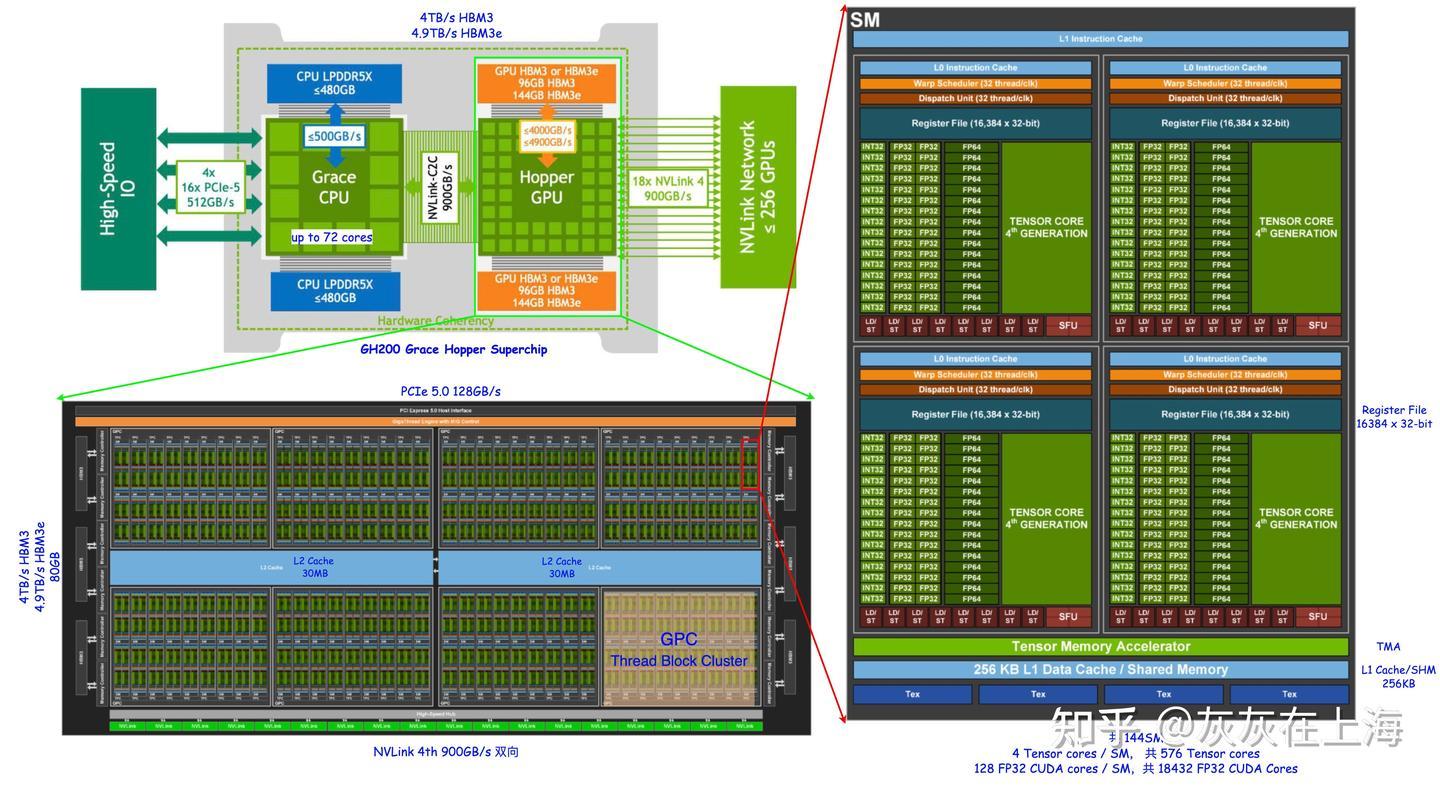The width and height of the screenshot is (1440, 787).
Task: Select the Hardware Coherency label
Action: point(435,321)
